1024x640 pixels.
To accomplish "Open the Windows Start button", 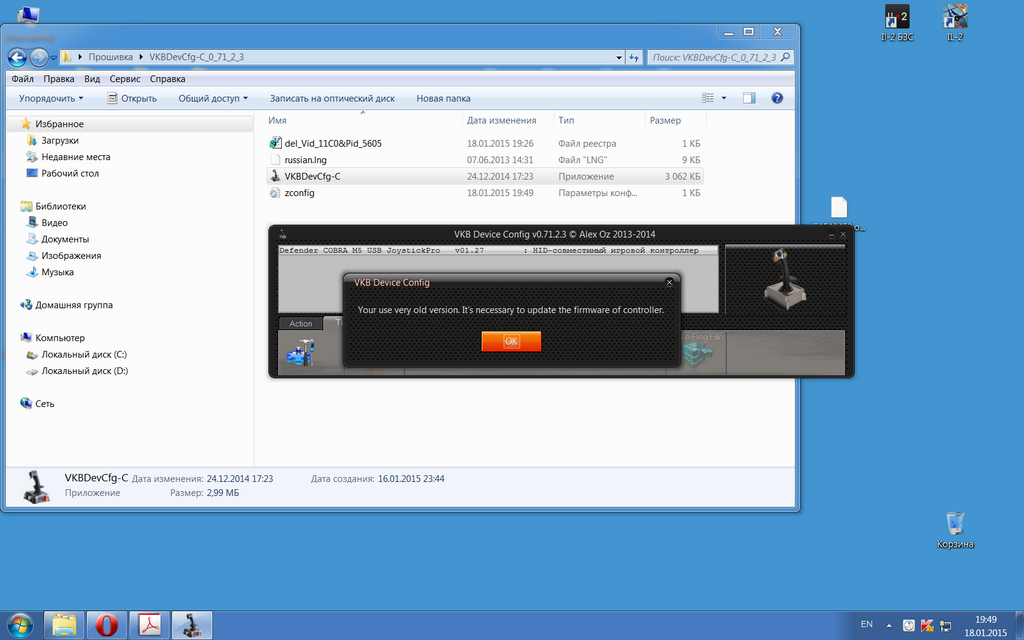I will (x=20, y=626).
